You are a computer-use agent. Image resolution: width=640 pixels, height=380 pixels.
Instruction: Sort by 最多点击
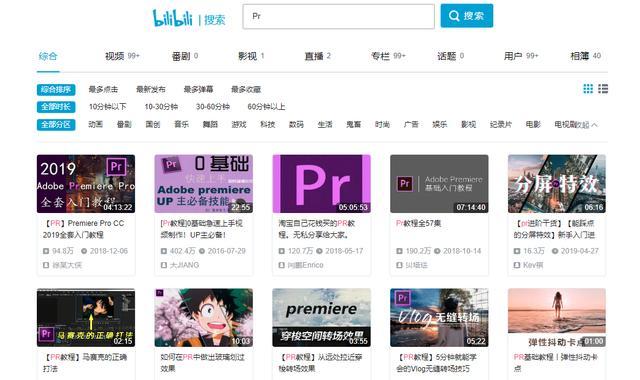(103, 89)
